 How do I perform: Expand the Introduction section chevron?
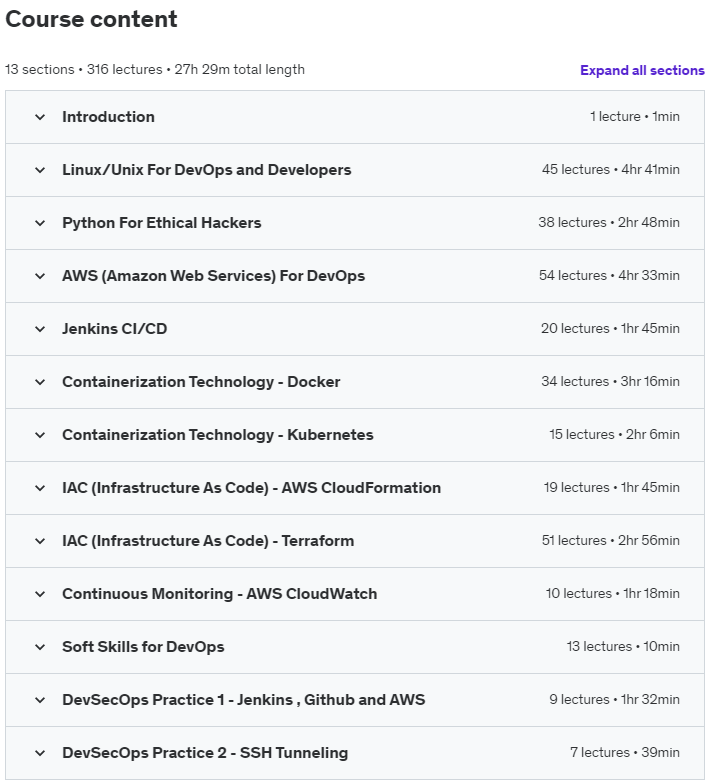pyautogui.click(x=40, y=117)
